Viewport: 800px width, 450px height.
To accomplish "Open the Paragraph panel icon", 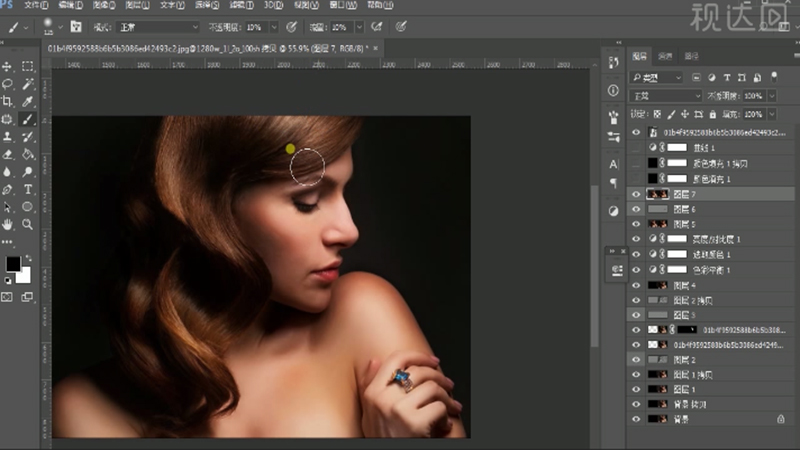I will point(613,183).
